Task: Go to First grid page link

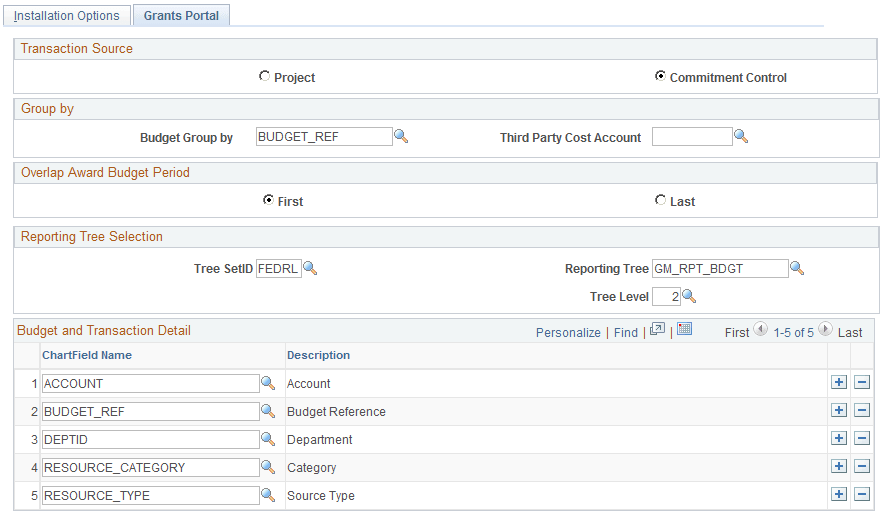Action: (x=737, y=333)
